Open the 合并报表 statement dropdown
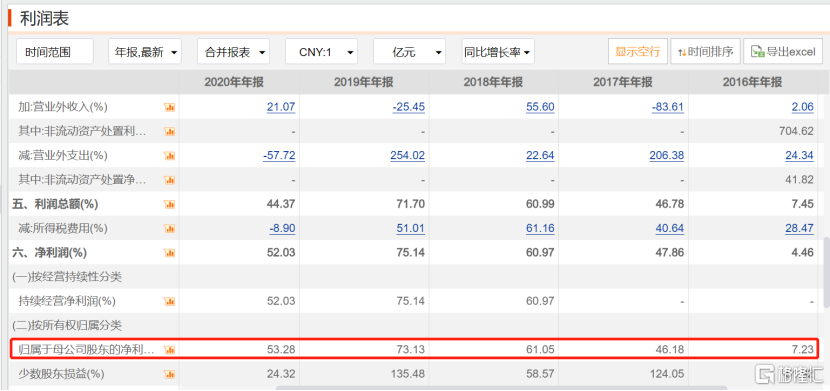The width and height of the screenshot is (830, 391). (x=233, y=52)
